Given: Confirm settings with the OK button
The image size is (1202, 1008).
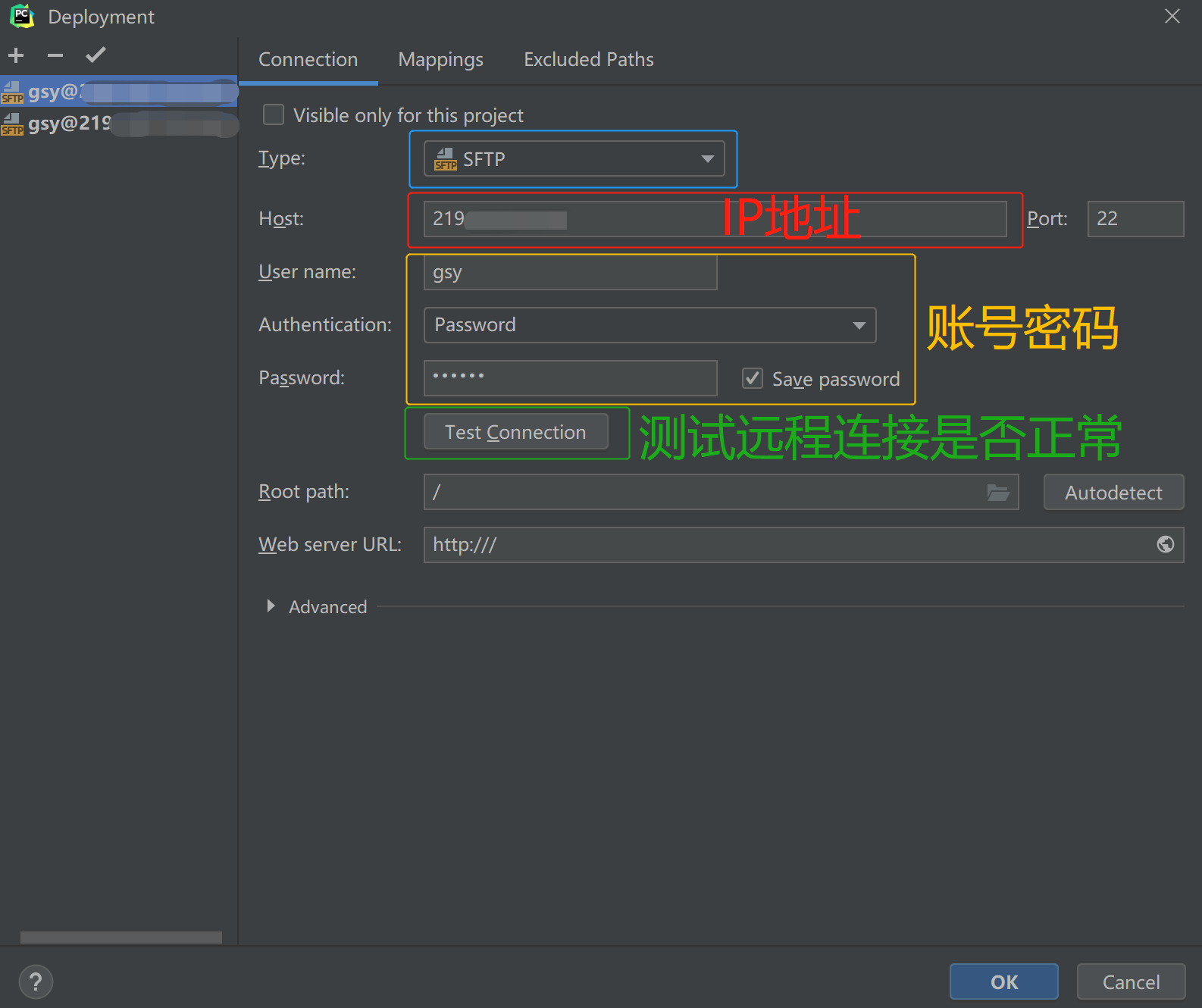Looking at the screenshot, I should [1004, 982].
